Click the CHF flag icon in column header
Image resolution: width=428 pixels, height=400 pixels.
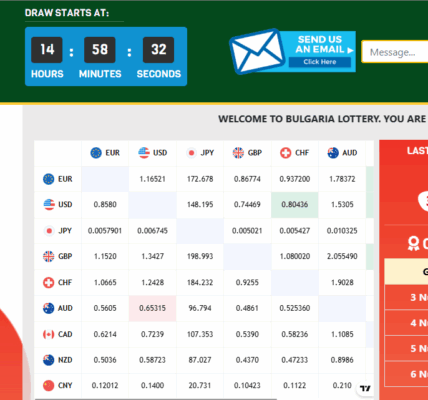(286, 153)
